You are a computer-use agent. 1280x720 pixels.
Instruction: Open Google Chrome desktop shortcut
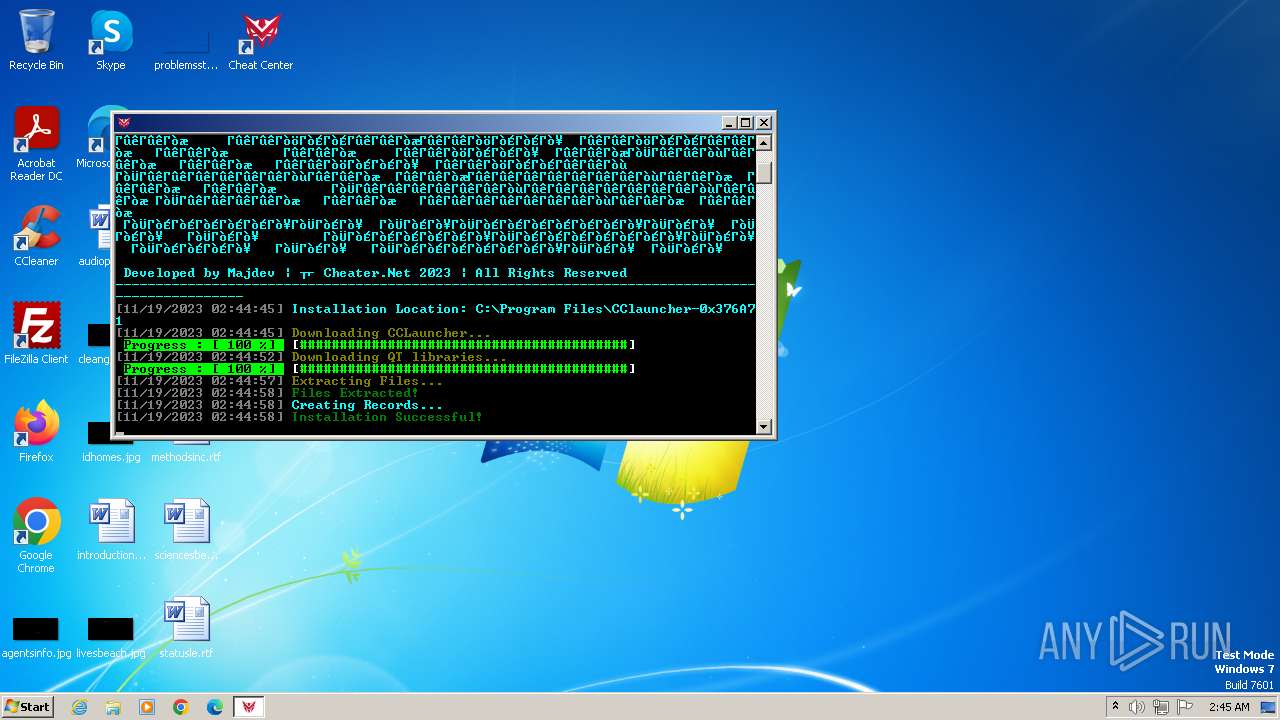click(x=36, y=536)
